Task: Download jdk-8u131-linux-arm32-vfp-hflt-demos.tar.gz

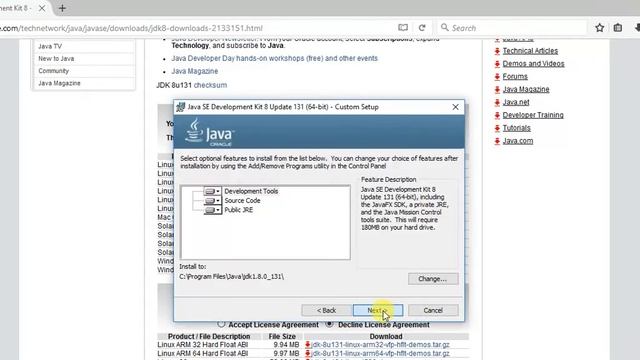Action: 380,345
